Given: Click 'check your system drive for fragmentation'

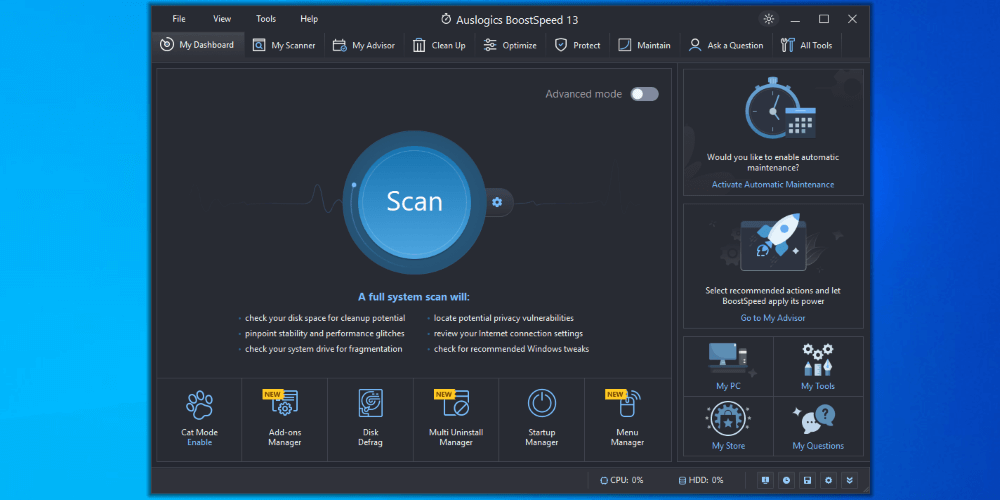Looking at the screenshot, I should click(323, 349).
